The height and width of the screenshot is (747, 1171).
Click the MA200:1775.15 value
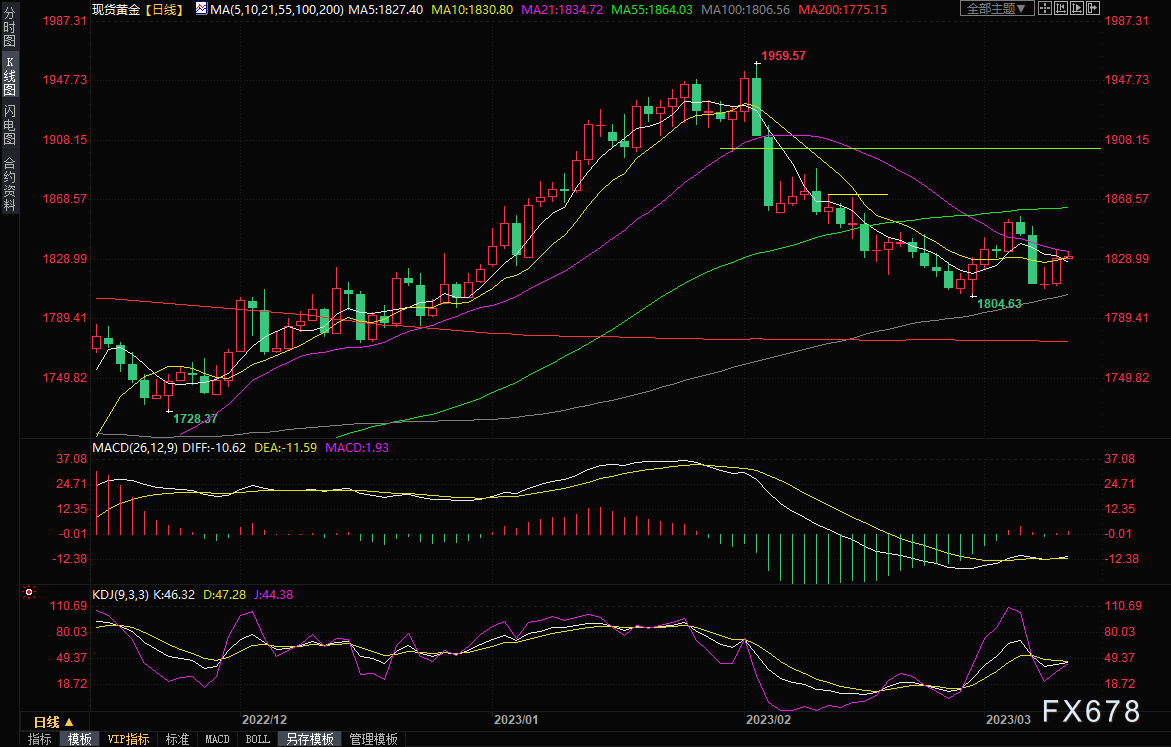point(842,10)
